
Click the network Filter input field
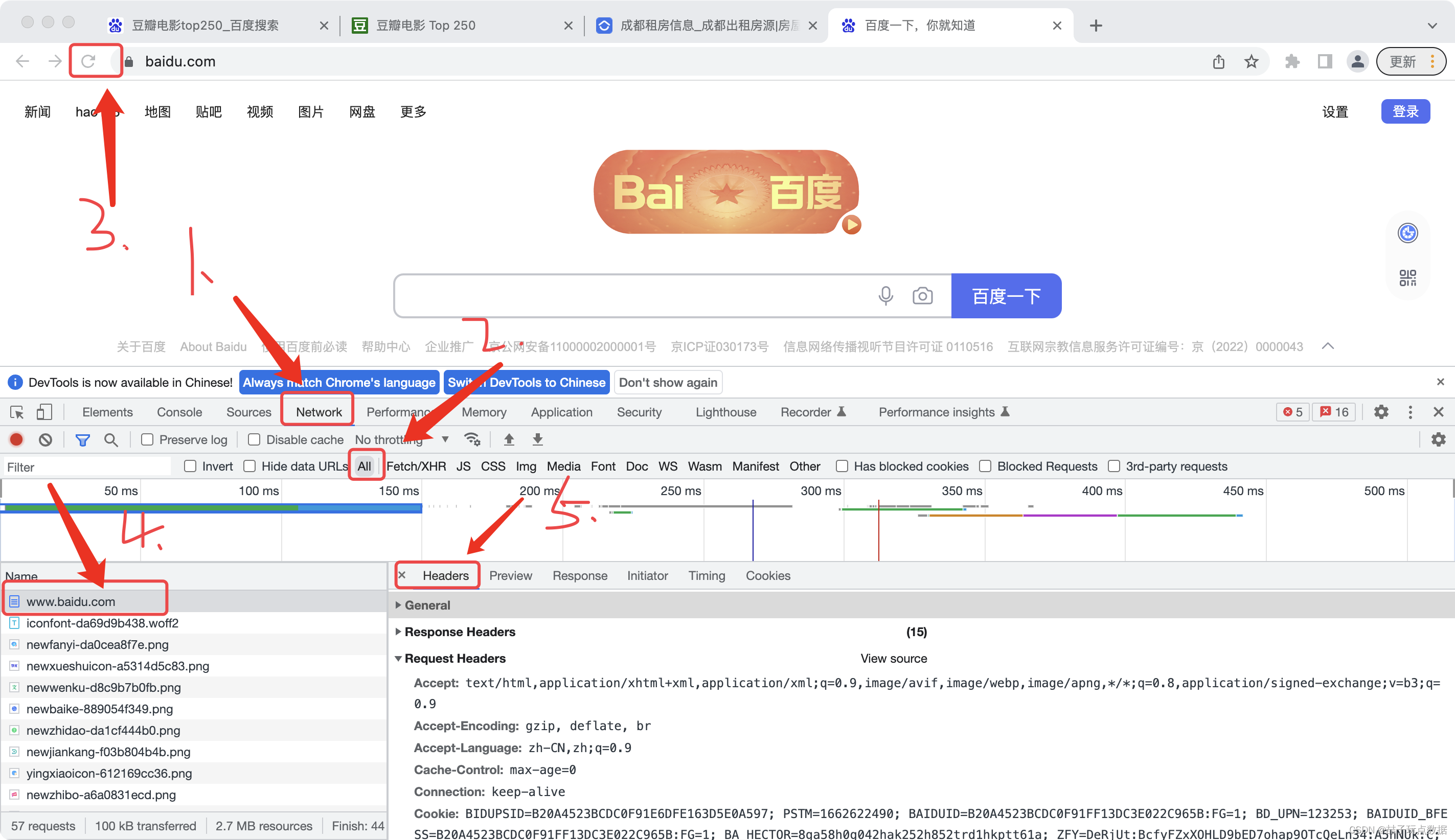pyautogui.click(x=86, y=466)
